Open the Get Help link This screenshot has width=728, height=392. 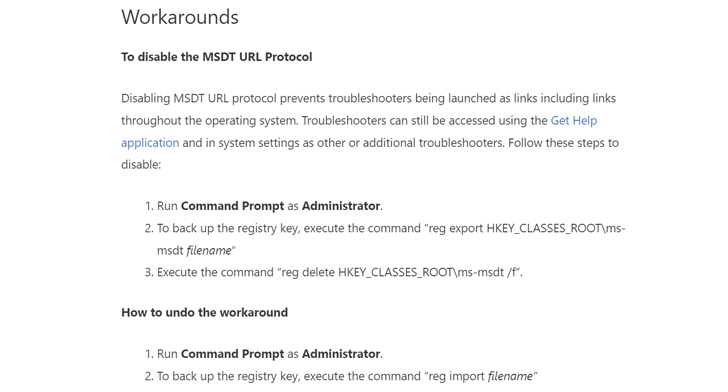[x=573, y=121]
